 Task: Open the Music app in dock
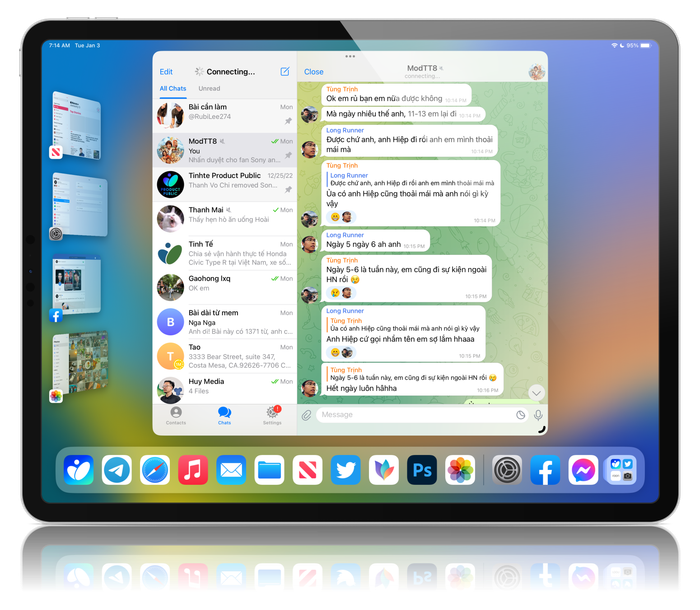[x=193, y=470]
